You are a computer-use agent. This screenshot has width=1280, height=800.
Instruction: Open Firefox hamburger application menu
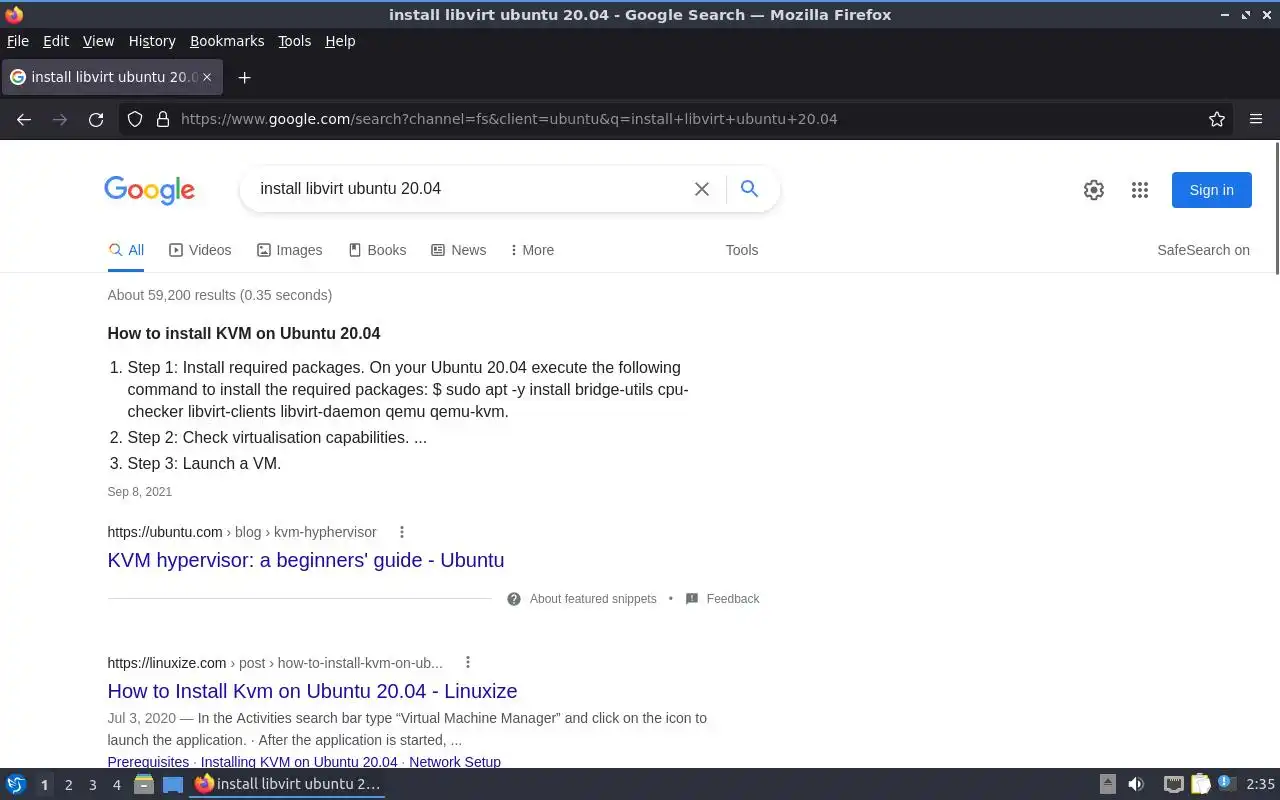coord(1256,119)
